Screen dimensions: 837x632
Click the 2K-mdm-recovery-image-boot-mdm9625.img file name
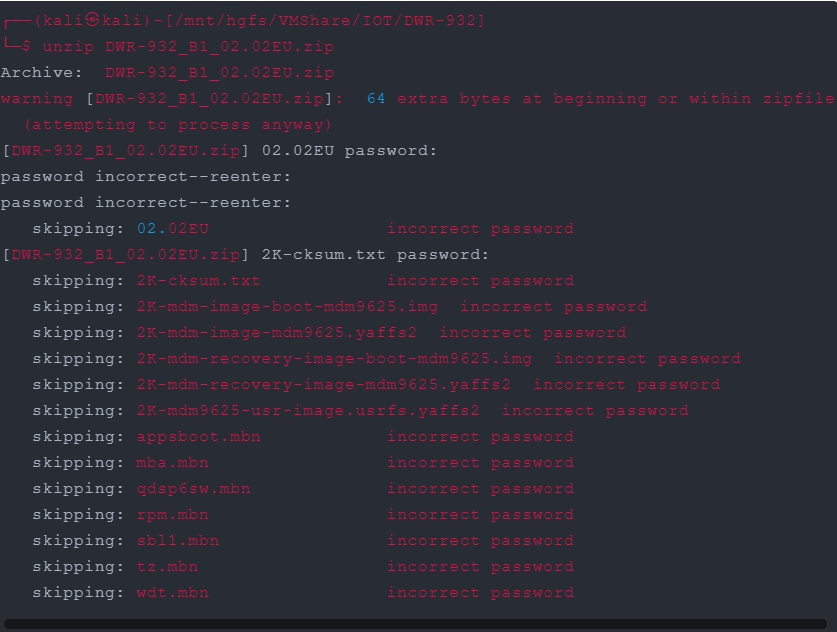click(334, 359)
